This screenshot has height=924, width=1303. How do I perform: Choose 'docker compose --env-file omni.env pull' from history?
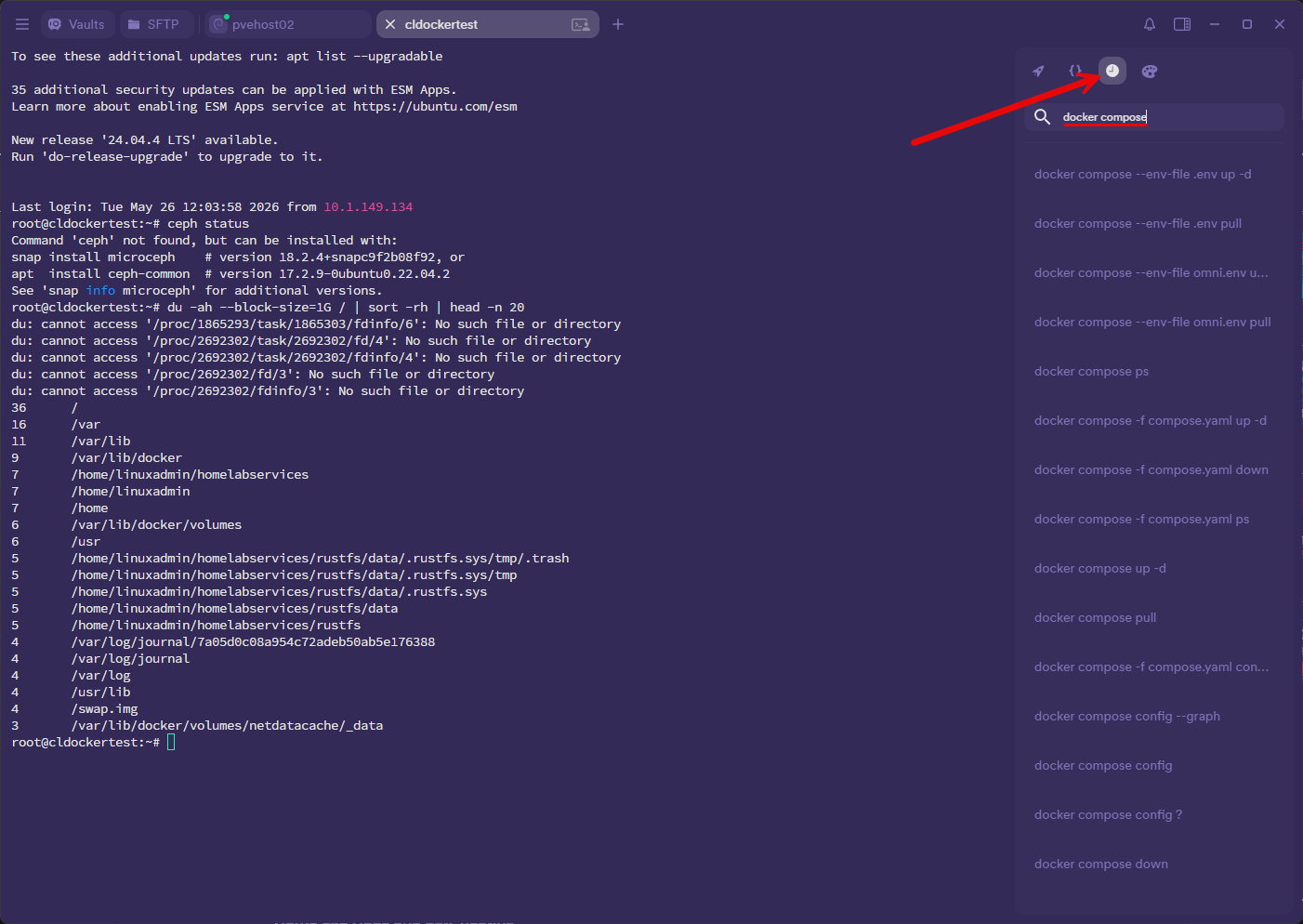pos(1154,322)
